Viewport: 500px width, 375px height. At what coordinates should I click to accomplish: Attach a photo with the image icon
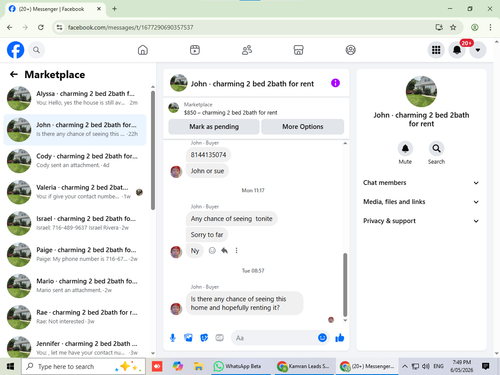click(188, 338)
